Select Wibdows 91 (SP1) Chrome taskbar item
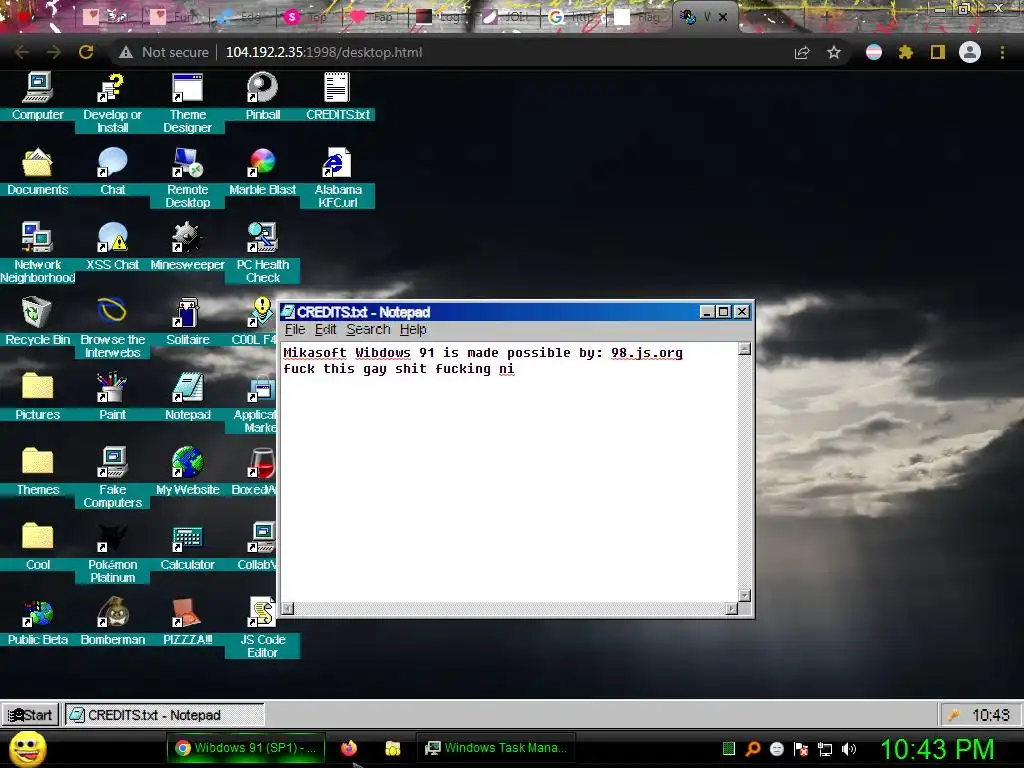Viewport: 1024px width, 768px height. (x=246, y=748)
